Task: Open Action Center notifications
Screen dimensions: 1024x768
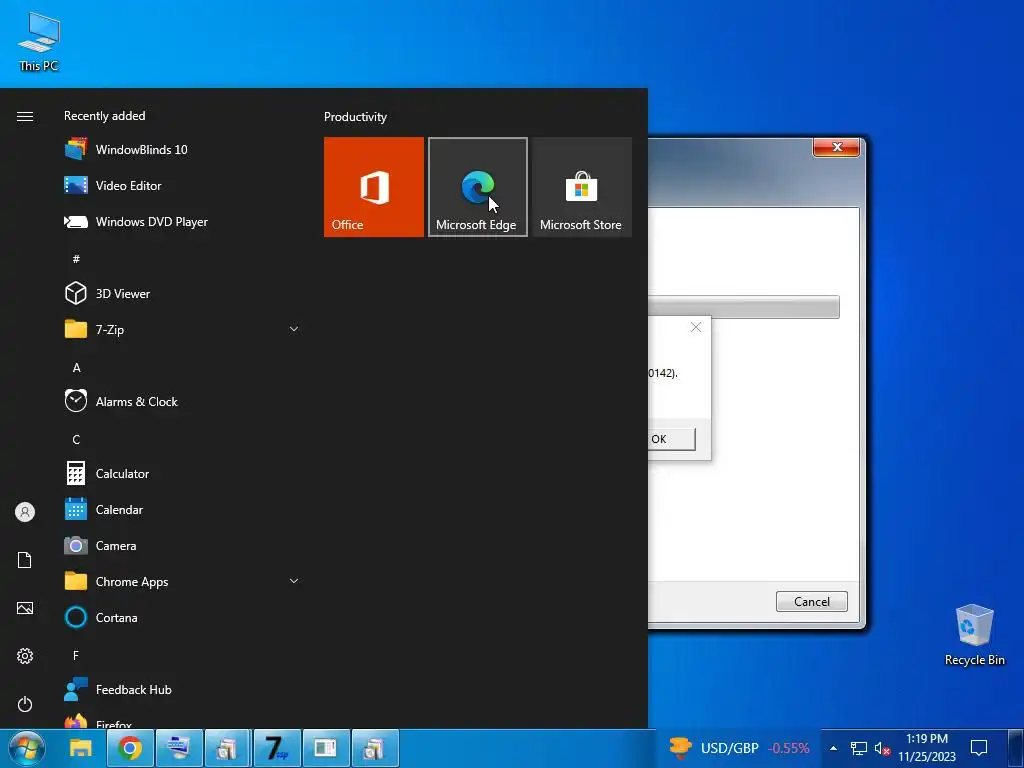Action: (978, 748)
